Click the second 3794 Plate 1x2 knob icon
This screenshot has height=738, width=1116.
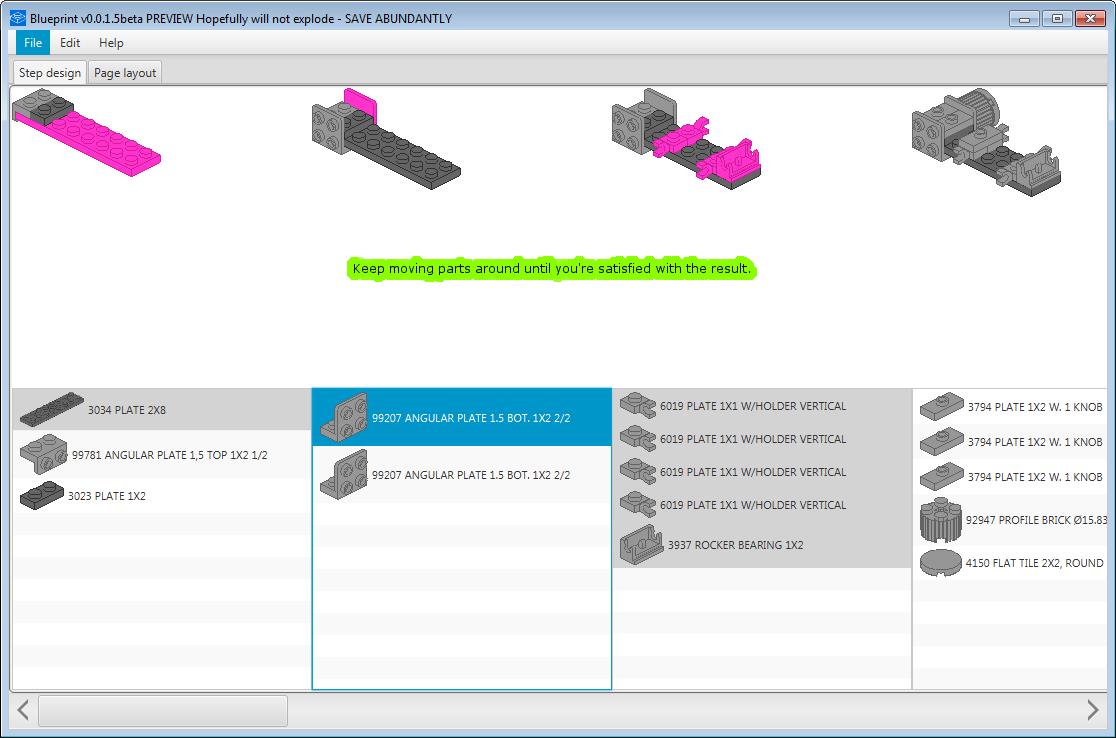(942, 441)
